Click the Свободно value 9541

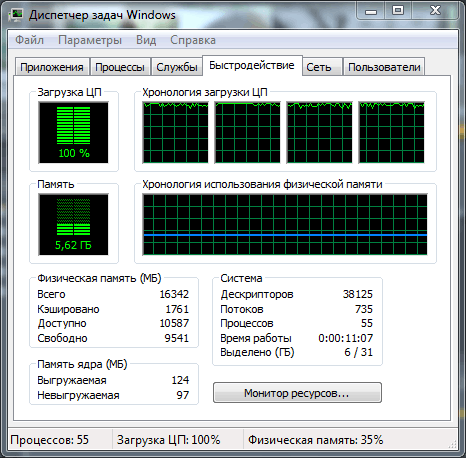(x=177, y=338)
